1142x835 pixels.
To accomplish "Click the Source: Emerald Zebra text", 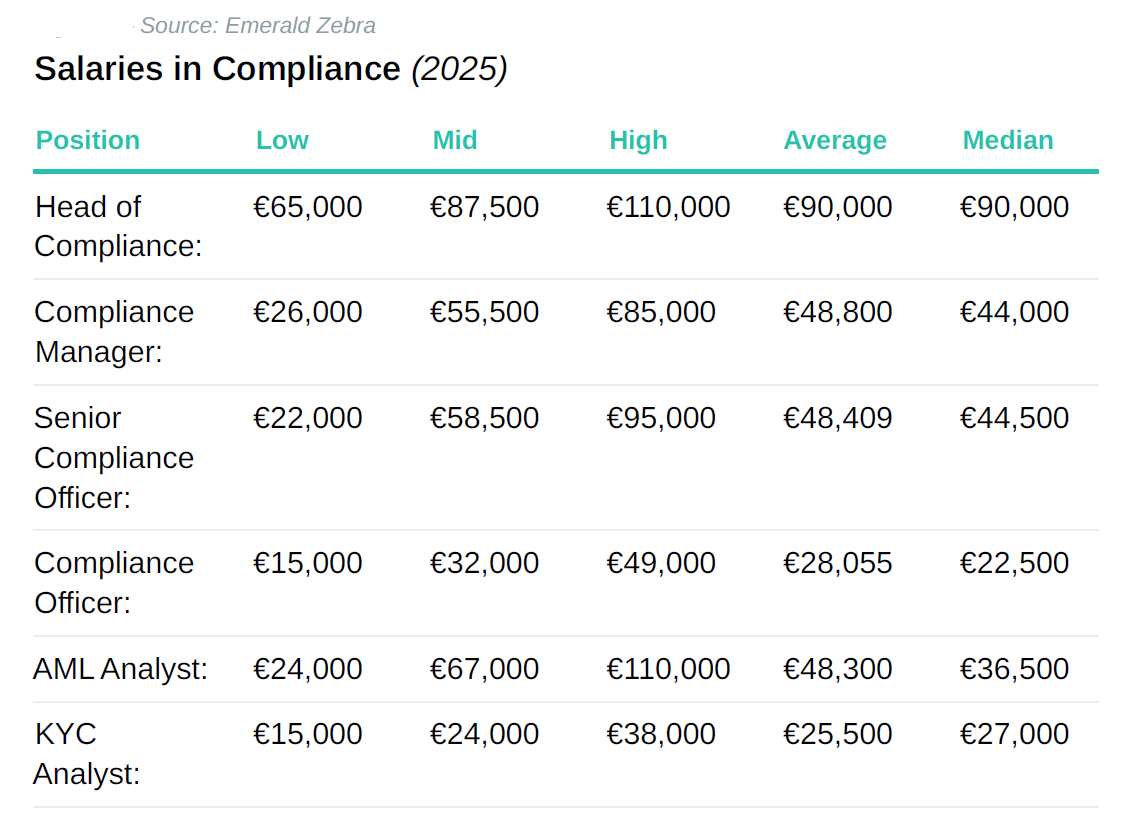I will [258, 26].
